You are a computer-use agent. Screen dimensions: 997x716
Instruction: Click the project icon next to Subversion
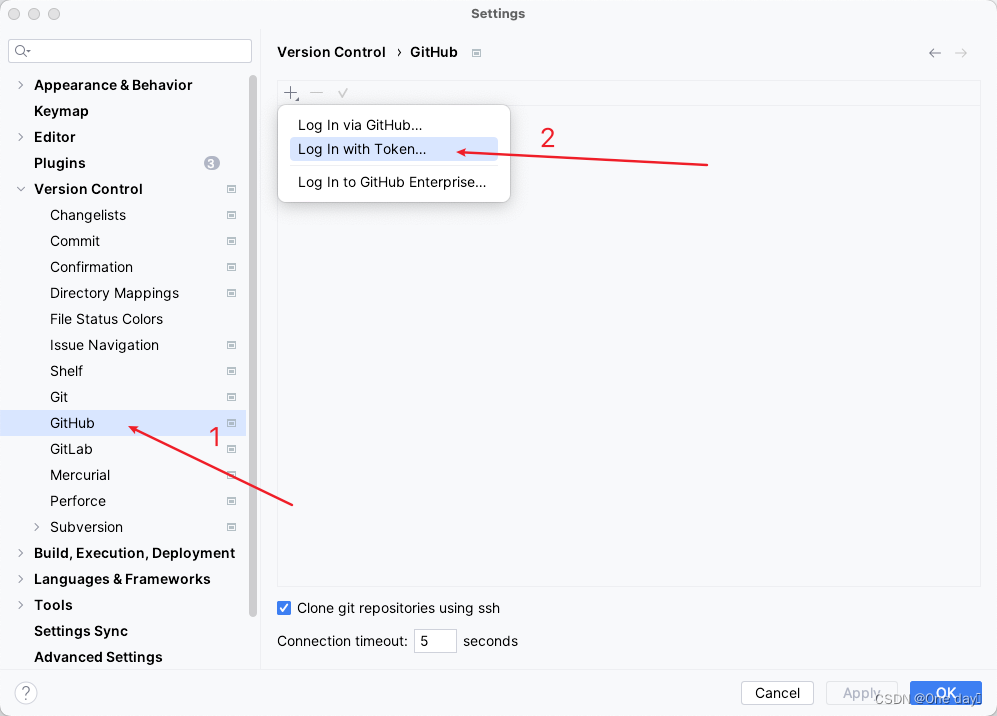coord(231,528)
